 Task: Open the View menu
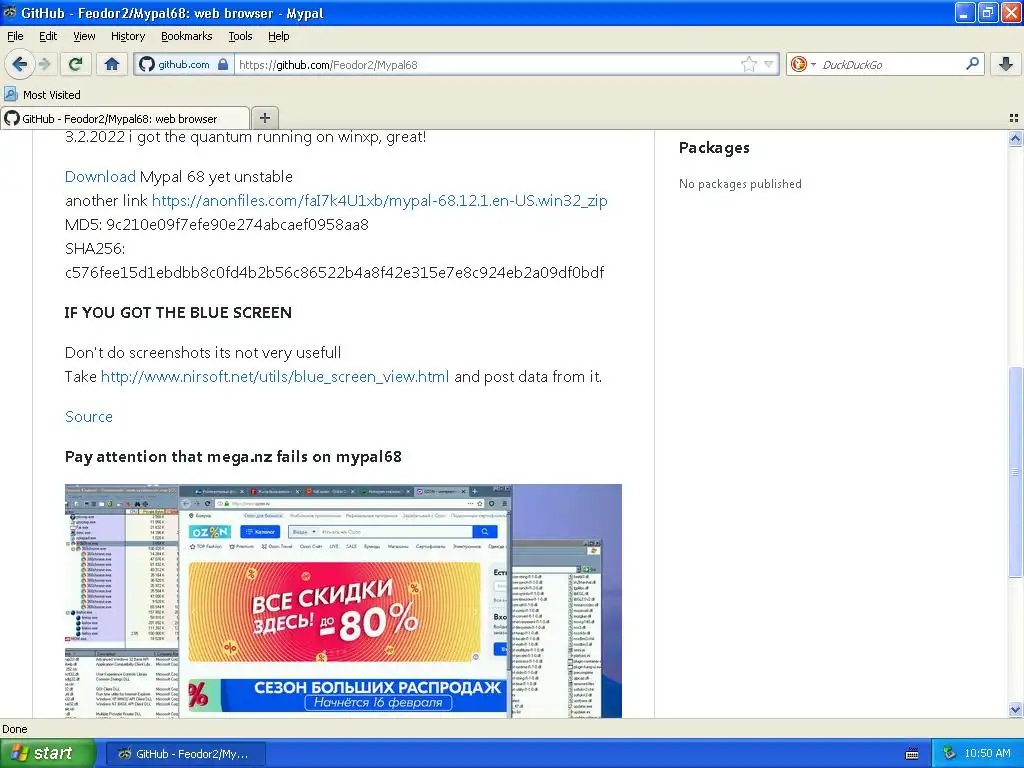[84, 36]
